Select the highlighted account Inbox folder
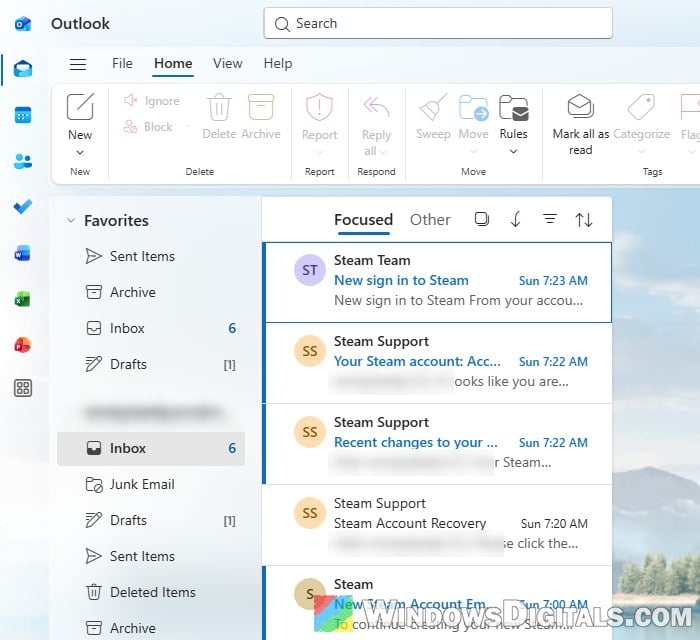The width and height of the screenshot is (700, 640). click(x=151, y=449)
